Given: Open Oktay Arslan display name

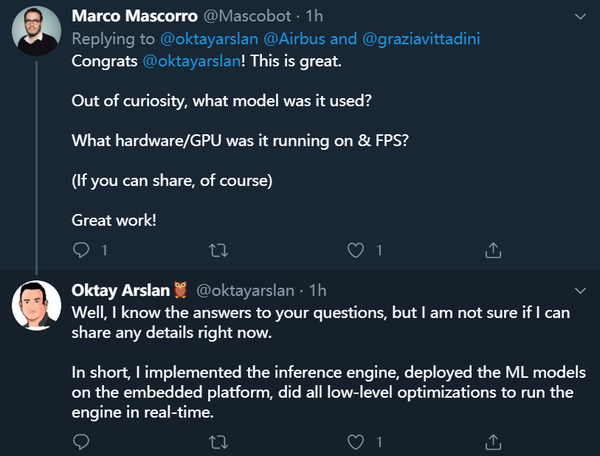Looking at the screenshot, I should click(121, 291).
